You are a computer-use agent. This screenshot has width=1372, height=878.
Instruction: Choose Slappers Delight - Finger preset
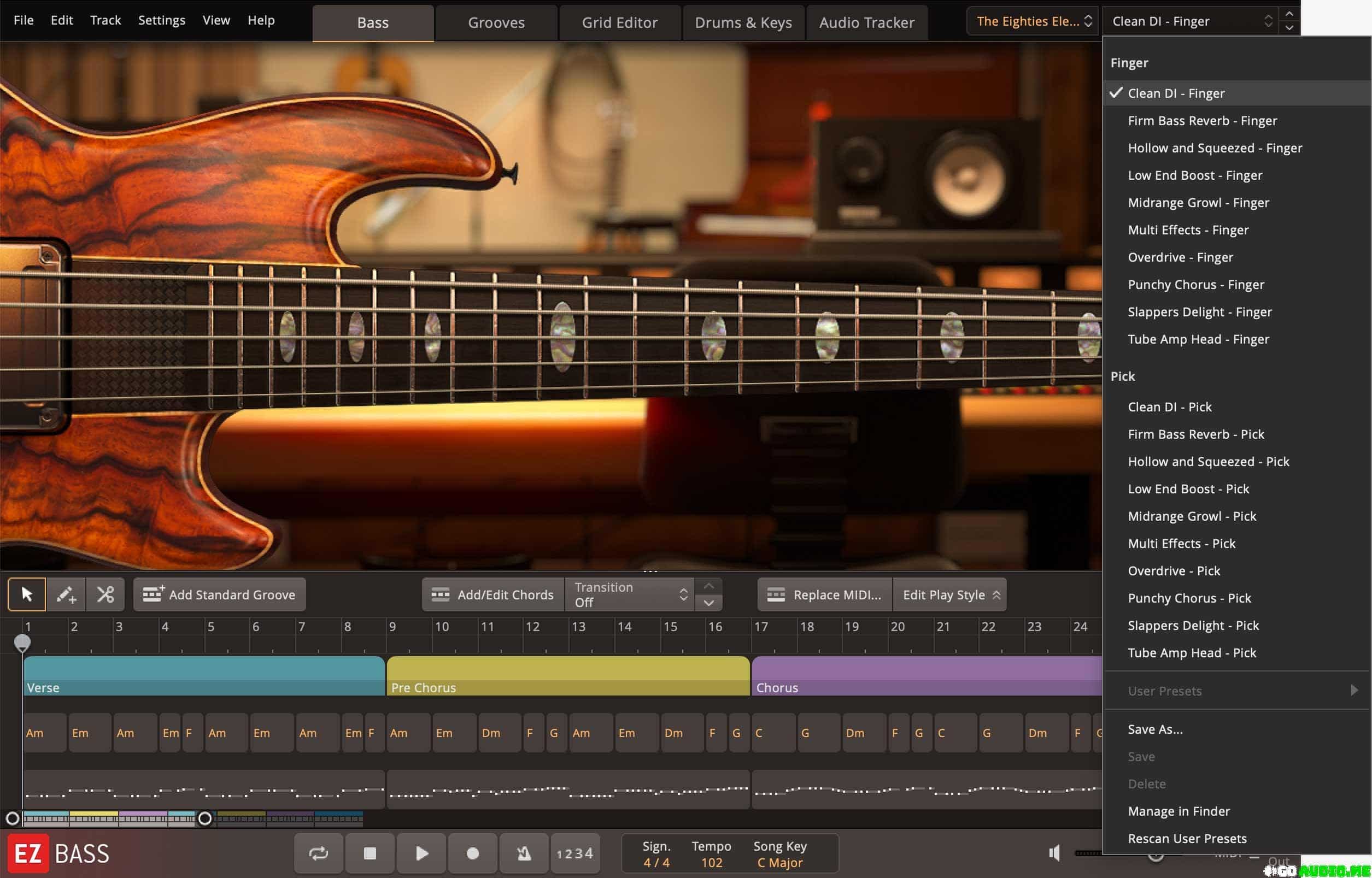click(x=1236, y=312)
